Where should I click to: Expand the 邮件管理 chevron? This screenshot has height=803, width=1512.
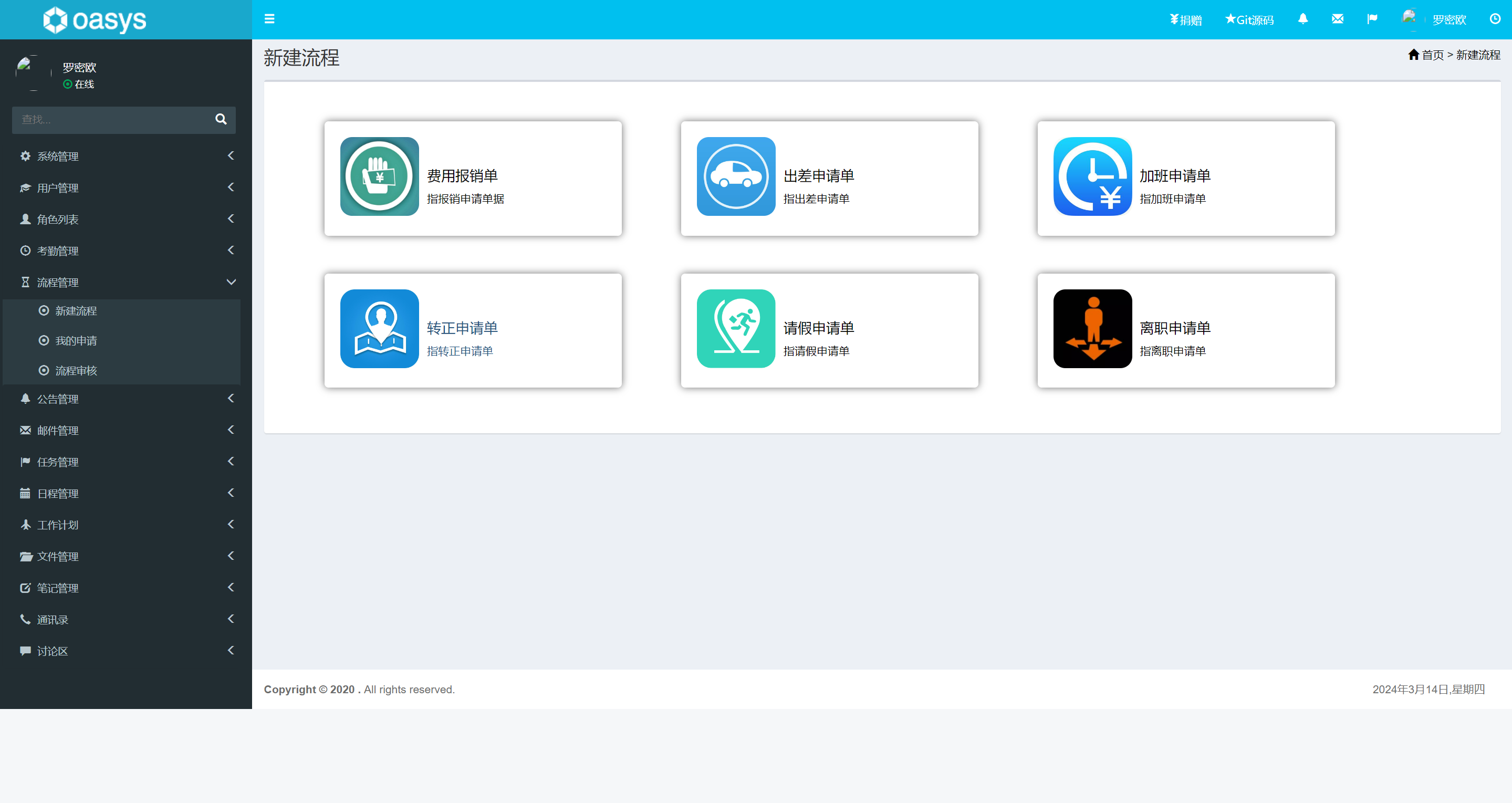point(231,430)
